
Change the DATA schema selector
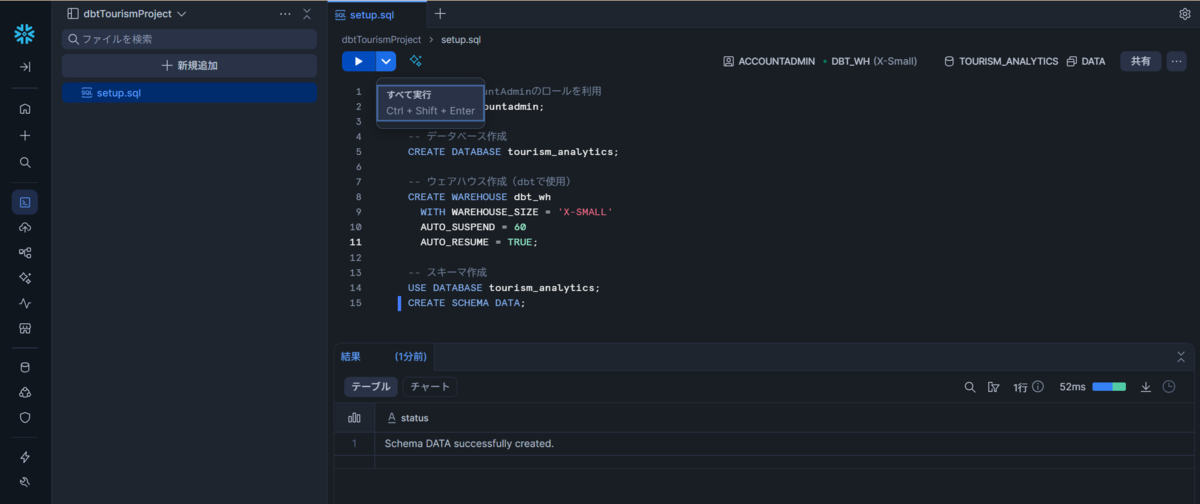click(1086, 61)
